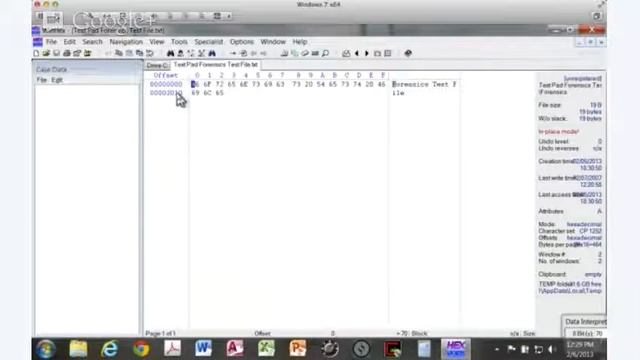Viewport: 640px width, 360px height.
Task: Click the Offset column header
Action: [x=166, y=76]
